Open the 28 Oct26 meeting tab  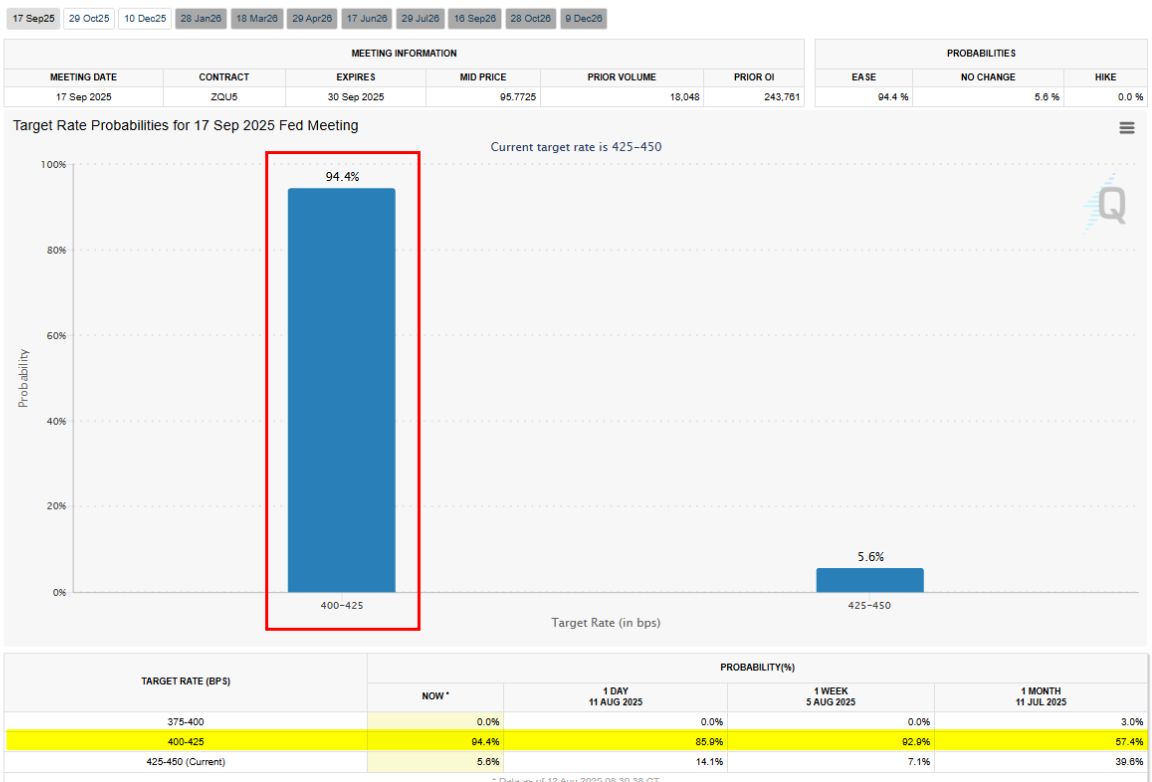530,19
